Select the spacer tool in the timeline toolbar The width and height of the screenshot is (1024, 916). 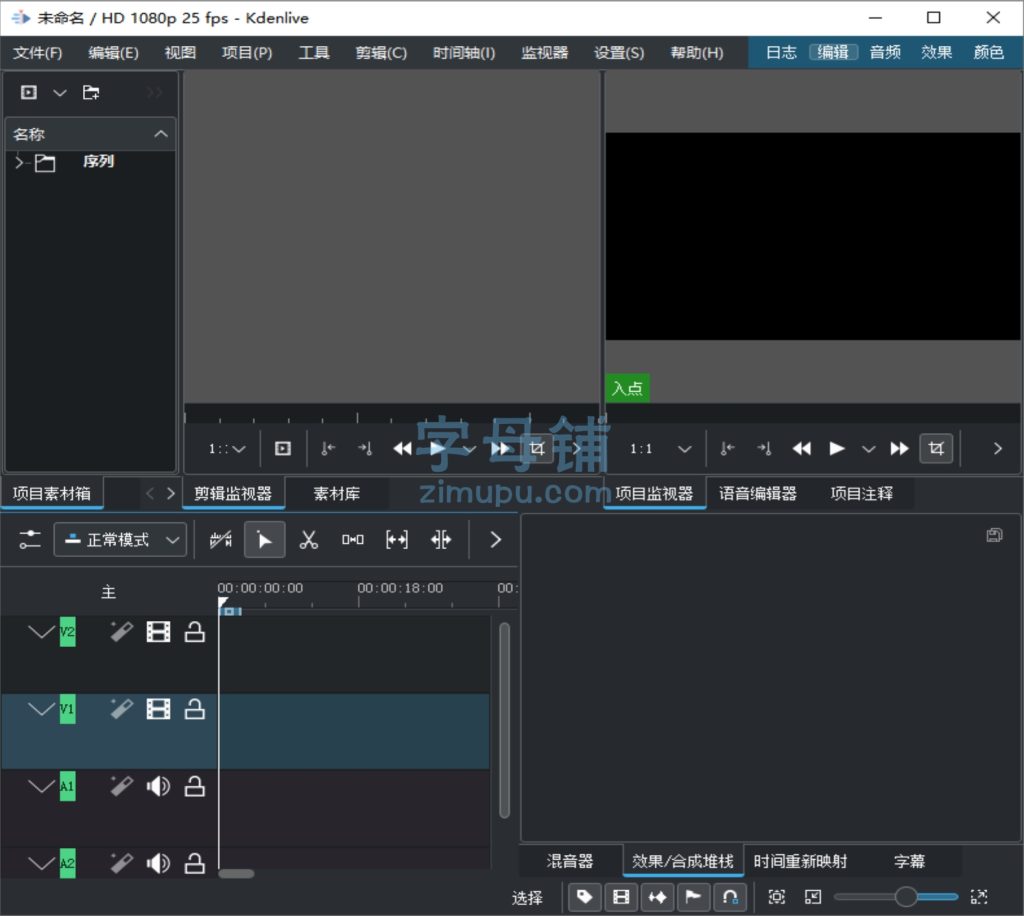[x=353, y=540]
